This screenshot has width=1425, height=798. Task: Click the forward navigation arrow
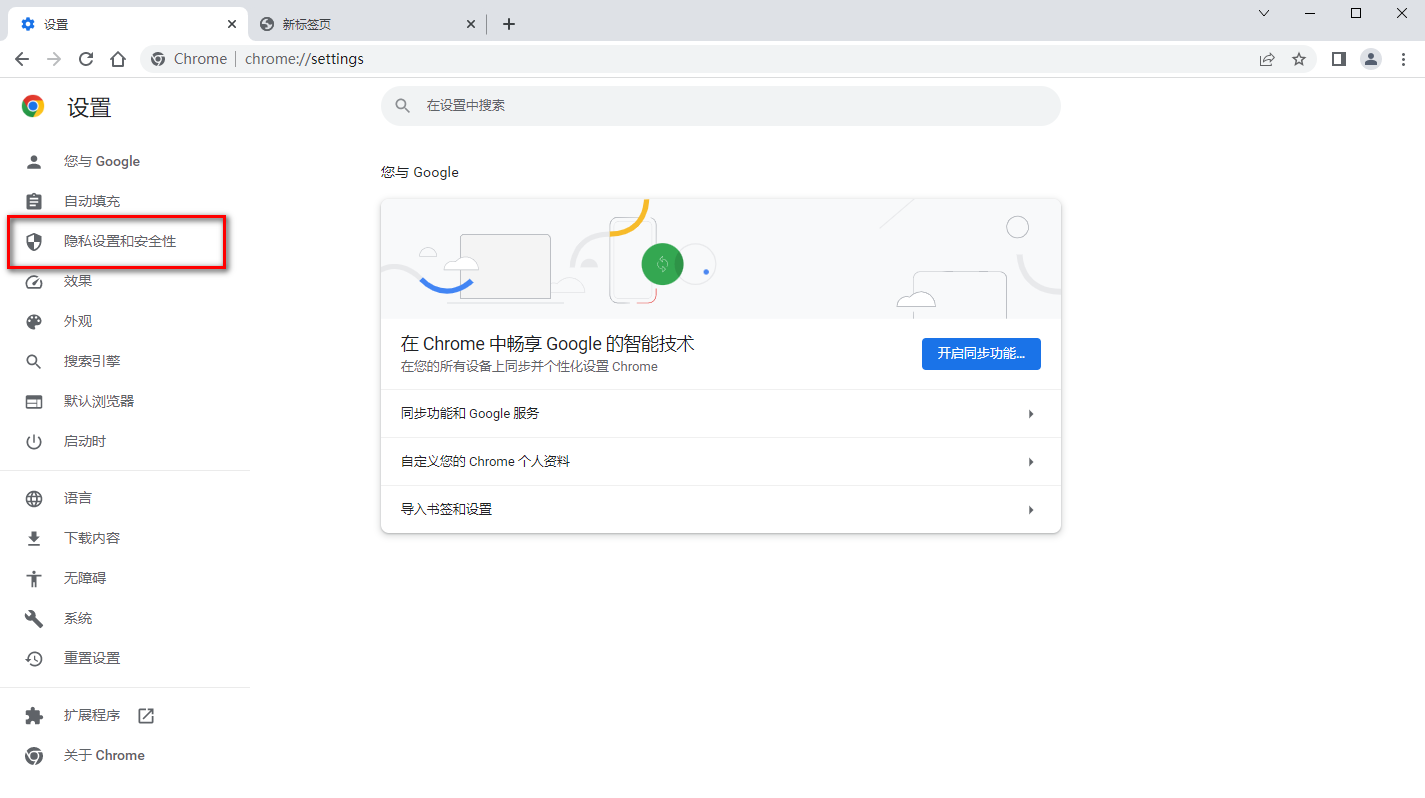[x=54, y=59]
